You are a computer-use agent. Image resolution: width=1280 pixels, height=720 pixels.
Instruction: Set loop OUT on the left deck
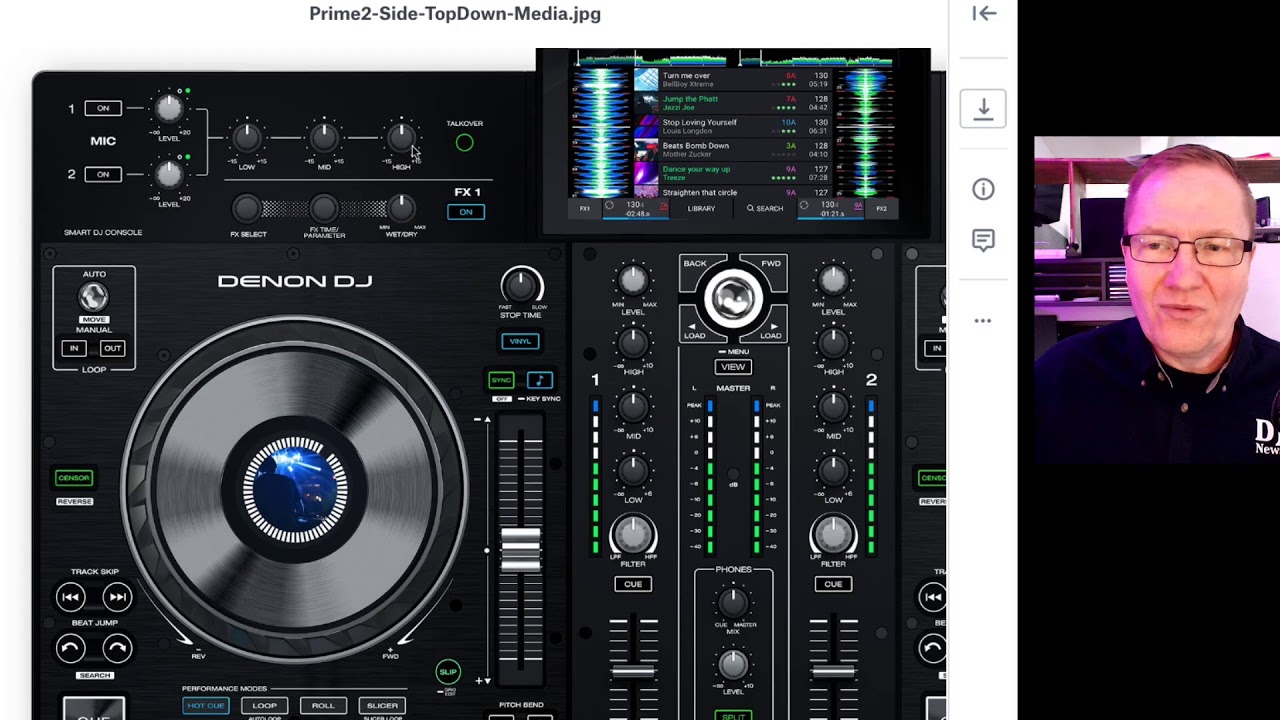click(112, 348)
